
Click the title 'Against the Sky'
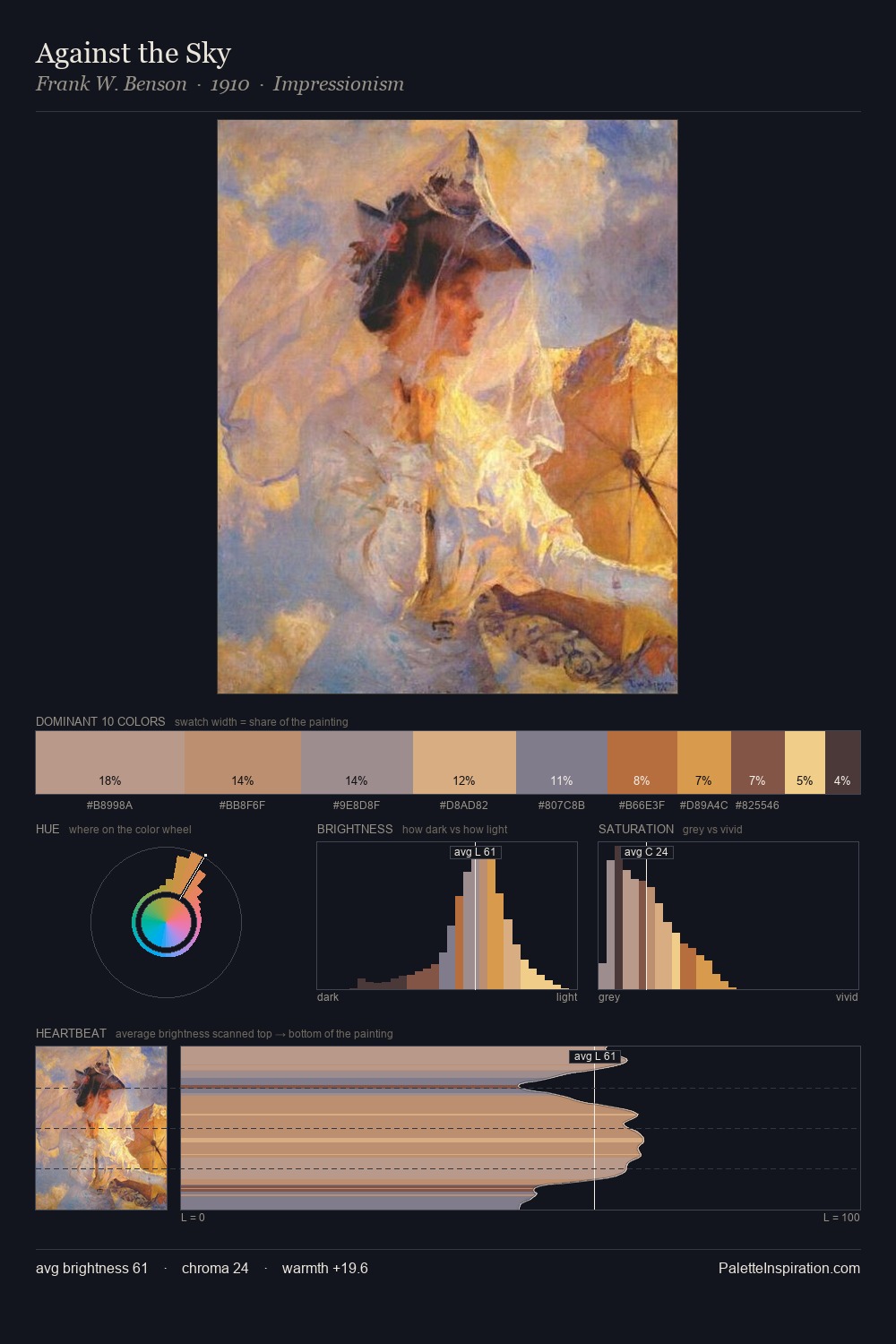134,54
